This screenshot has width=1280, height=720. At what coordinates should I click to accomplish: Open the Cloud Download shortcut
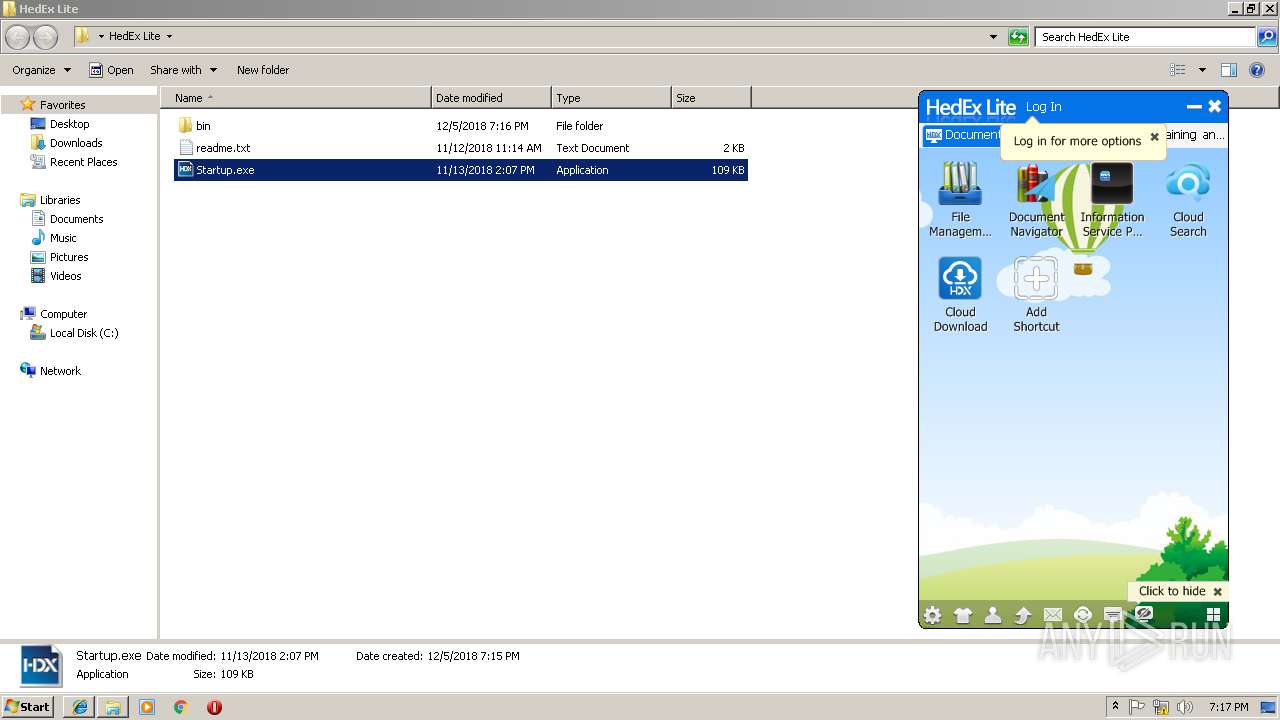tap(960, 294)
